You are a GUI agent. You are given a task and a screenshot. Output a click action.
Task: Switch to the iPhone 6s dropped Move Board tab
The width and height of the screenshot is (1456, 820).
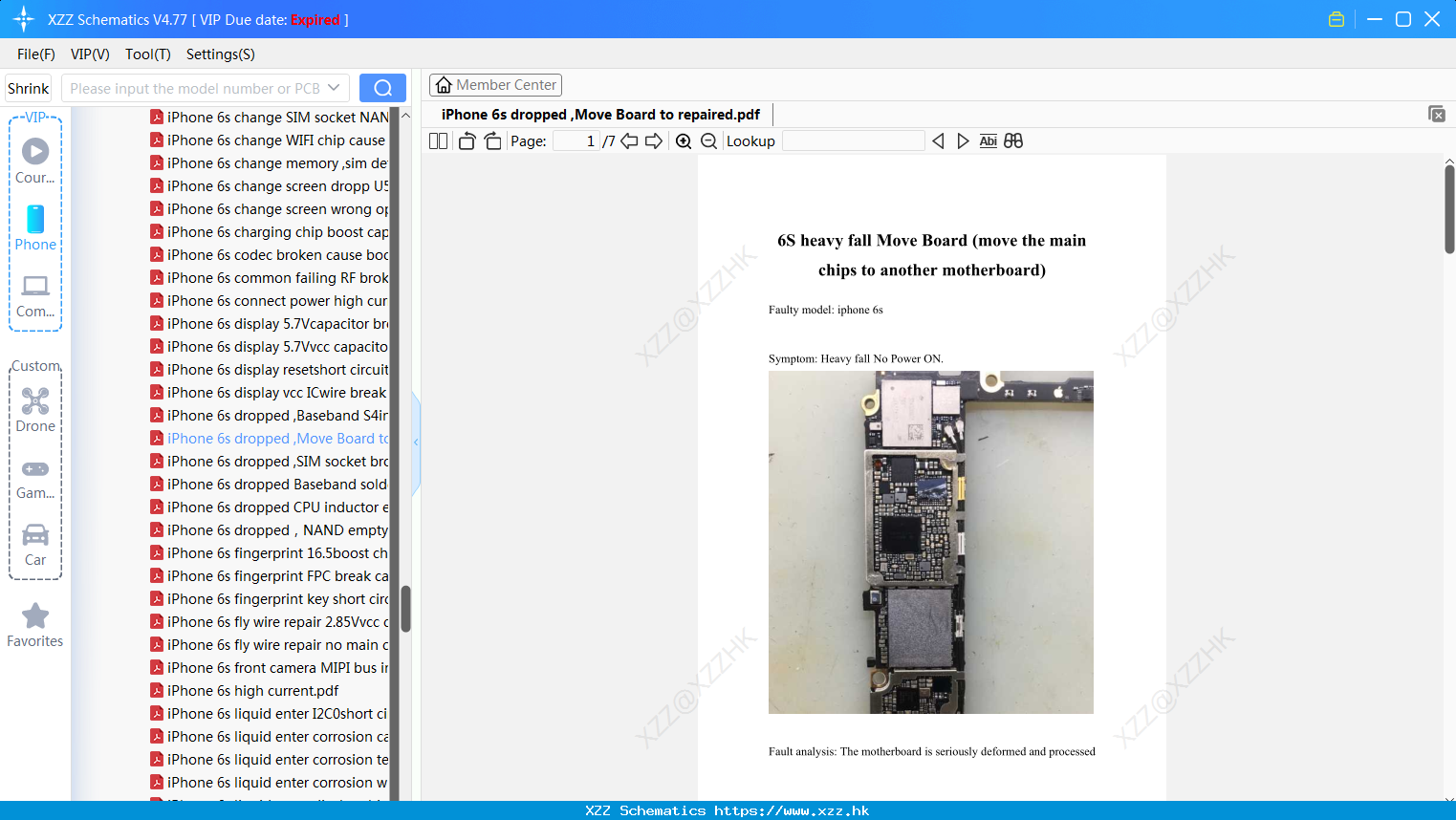click(600, 115)
